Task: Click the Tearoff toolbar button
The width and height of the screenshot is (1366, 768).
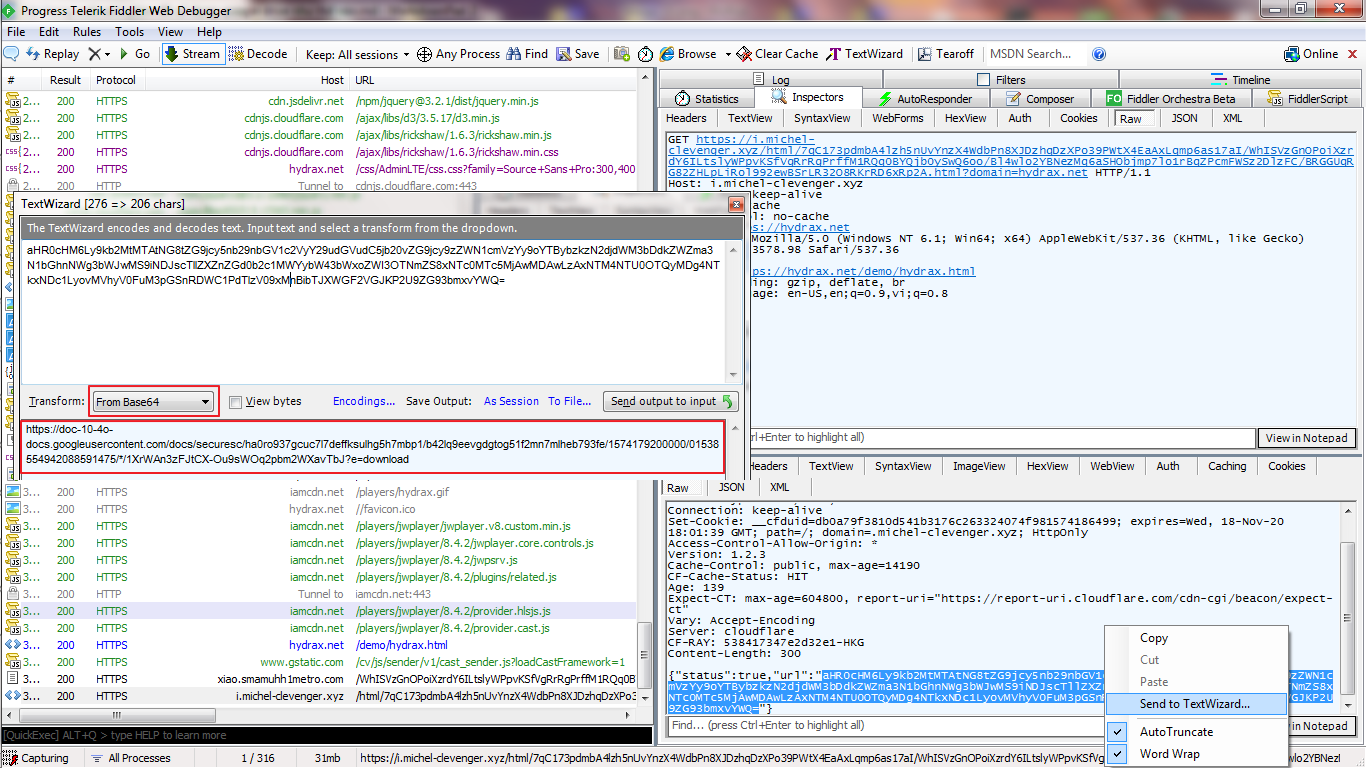Action: pyautogui.click(x=945, y=54)
